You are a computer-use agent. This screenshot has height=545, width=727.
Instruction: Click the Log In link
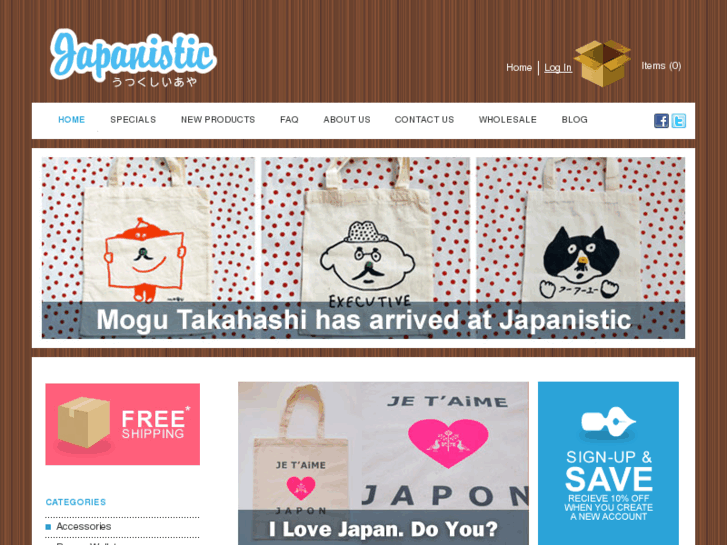[558, 68]
